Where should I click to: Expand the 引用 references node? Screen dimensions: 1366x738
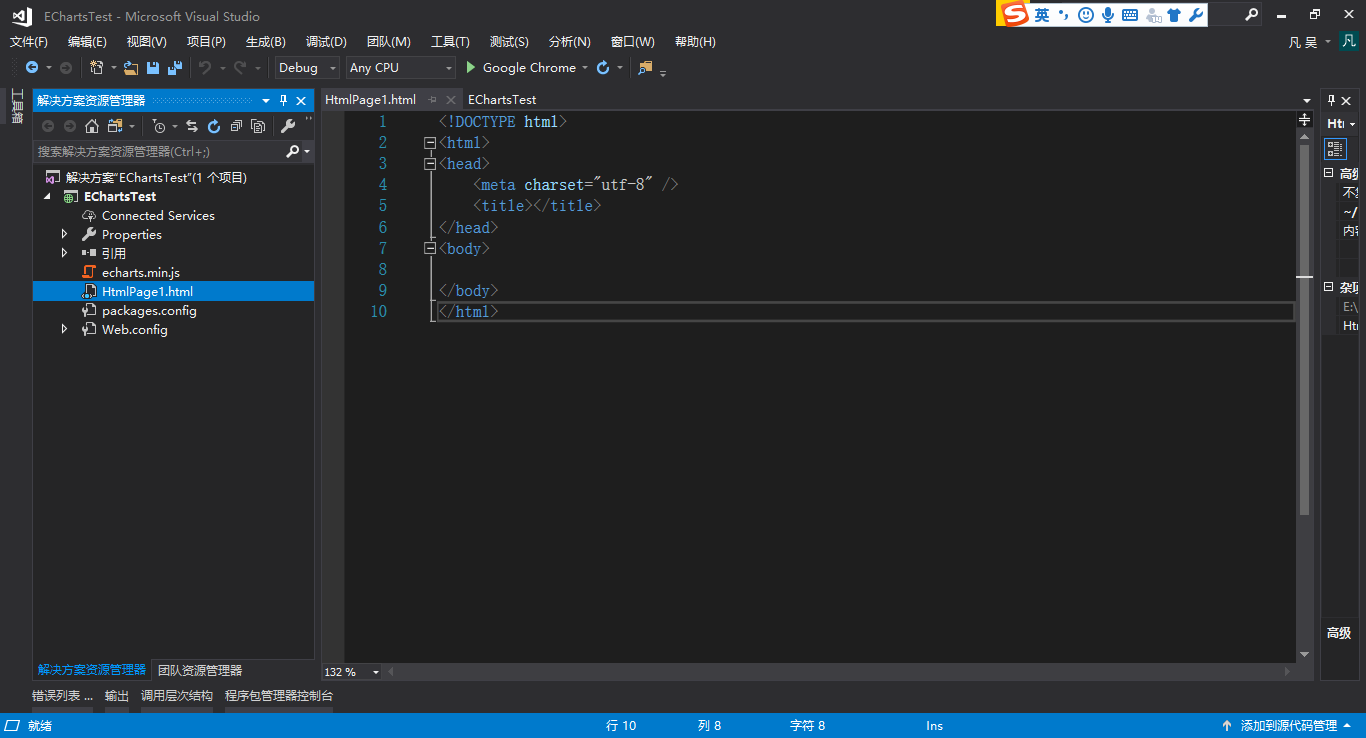[65, 253]
